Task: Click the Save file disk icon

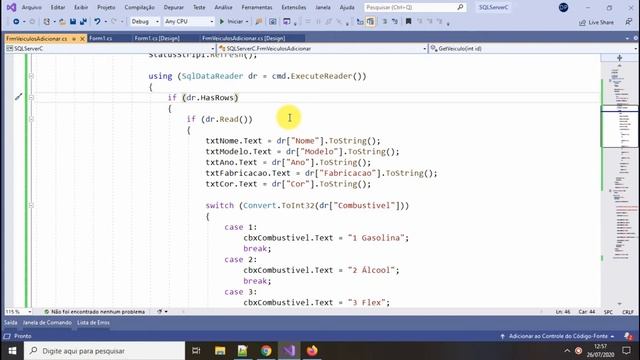Action: point(73,22)
